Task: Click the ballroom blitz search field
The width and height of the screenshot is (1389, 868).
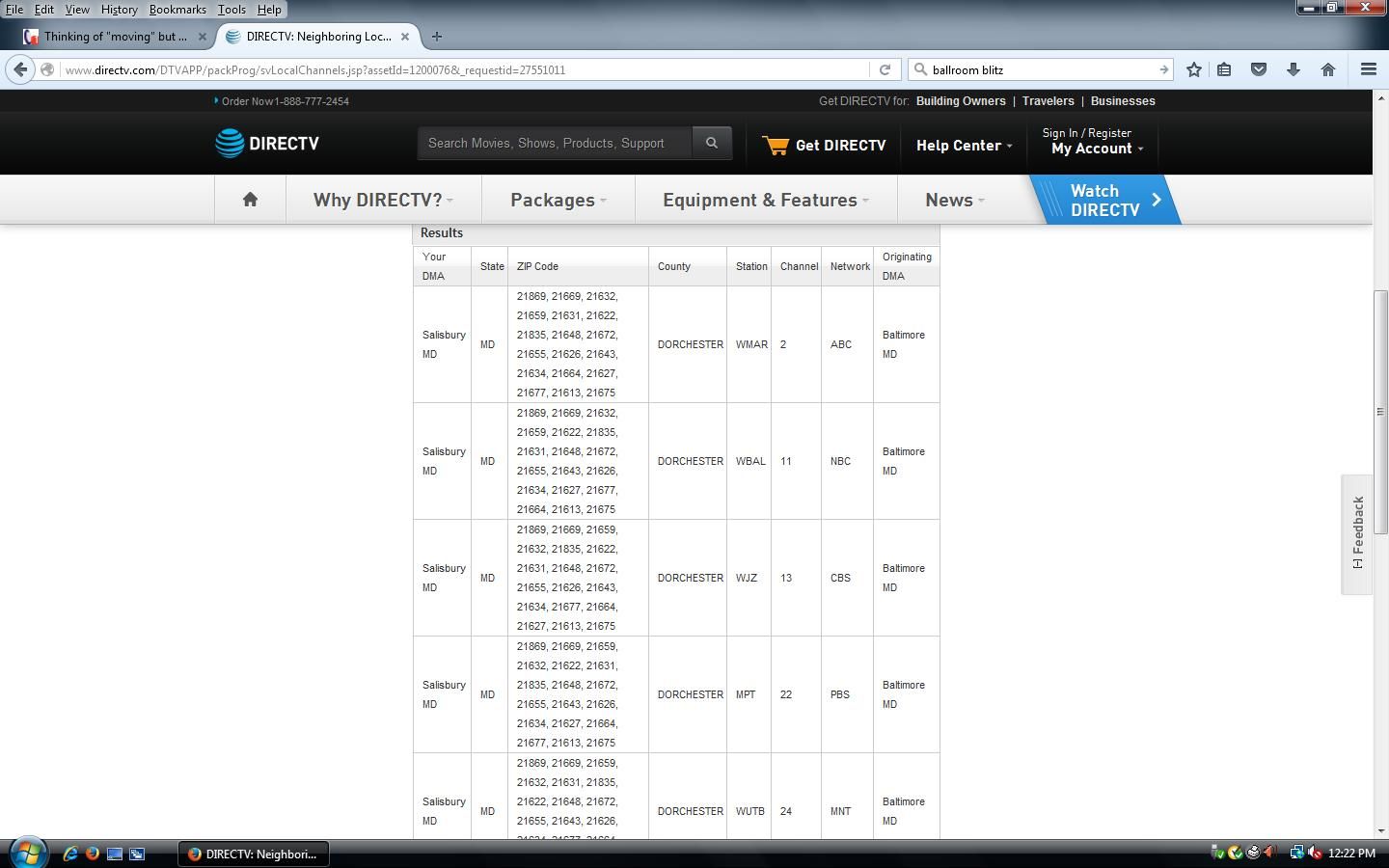Action: (1042, 69)
